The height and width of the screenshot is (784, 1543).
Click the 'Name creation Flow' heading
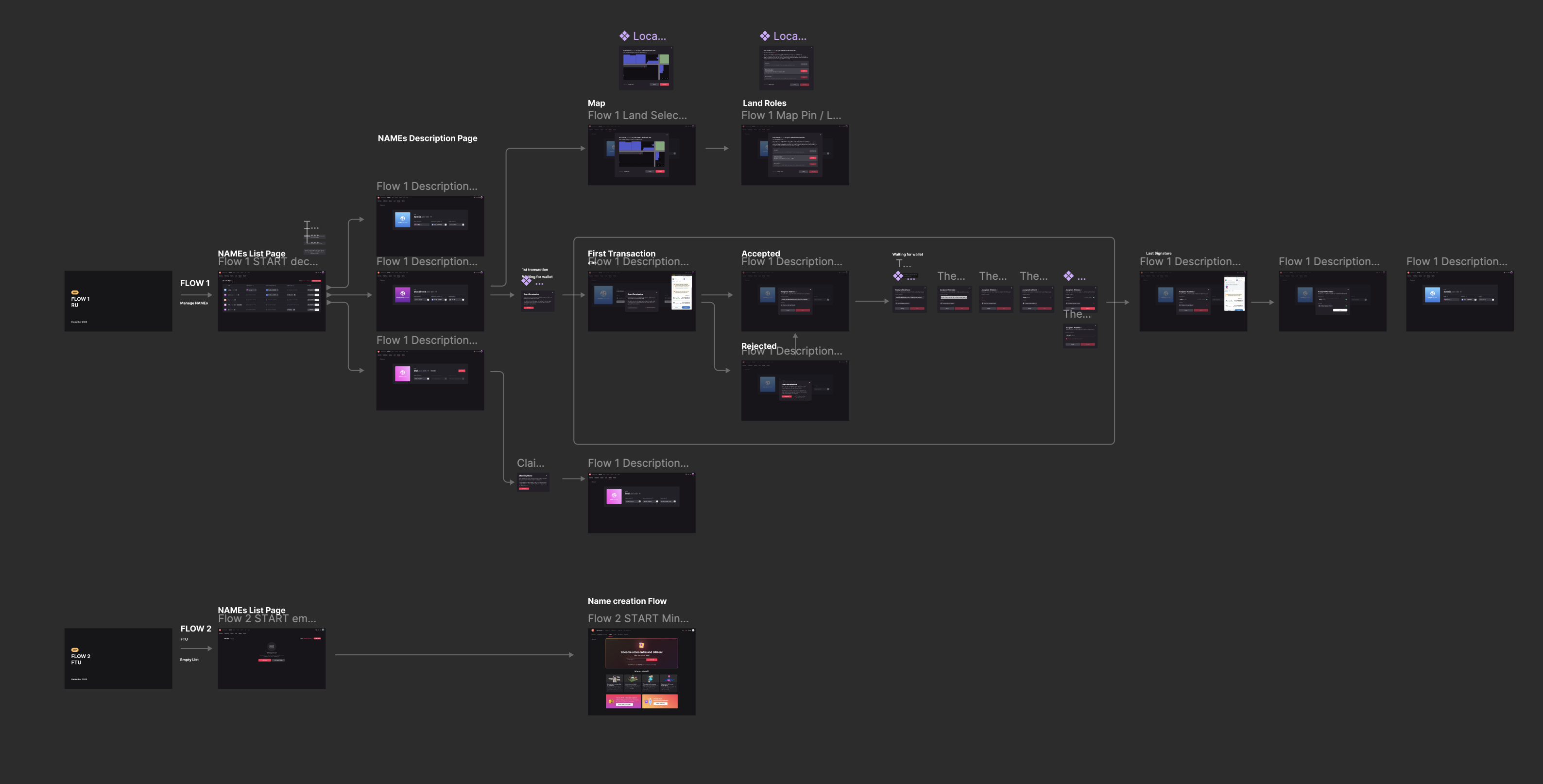pos(627,601)
